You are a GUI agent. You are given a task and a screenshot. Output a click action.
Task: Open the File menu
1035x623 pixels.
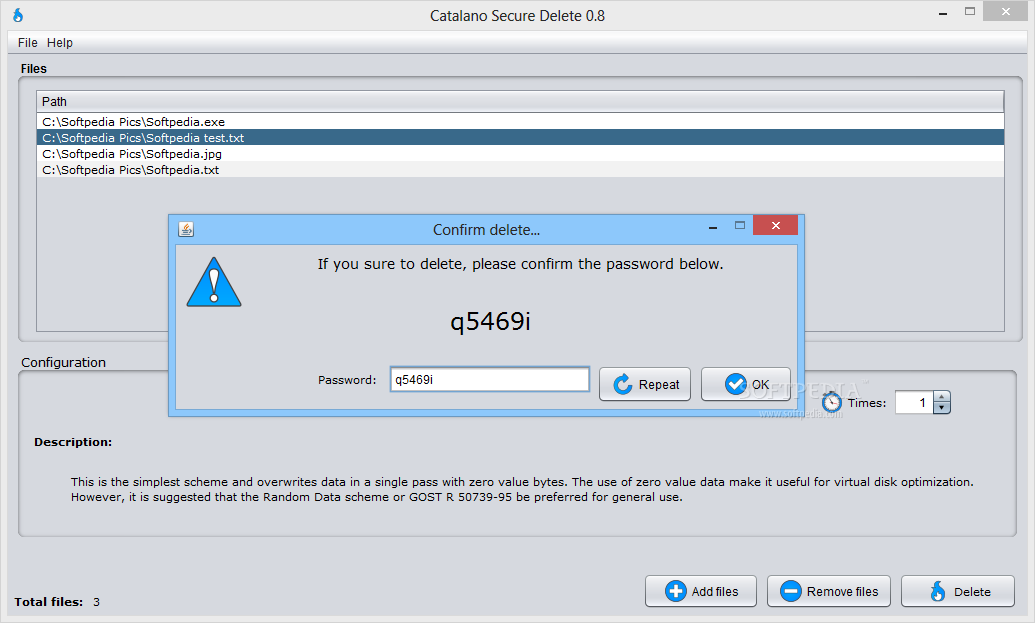coord(28,43)
